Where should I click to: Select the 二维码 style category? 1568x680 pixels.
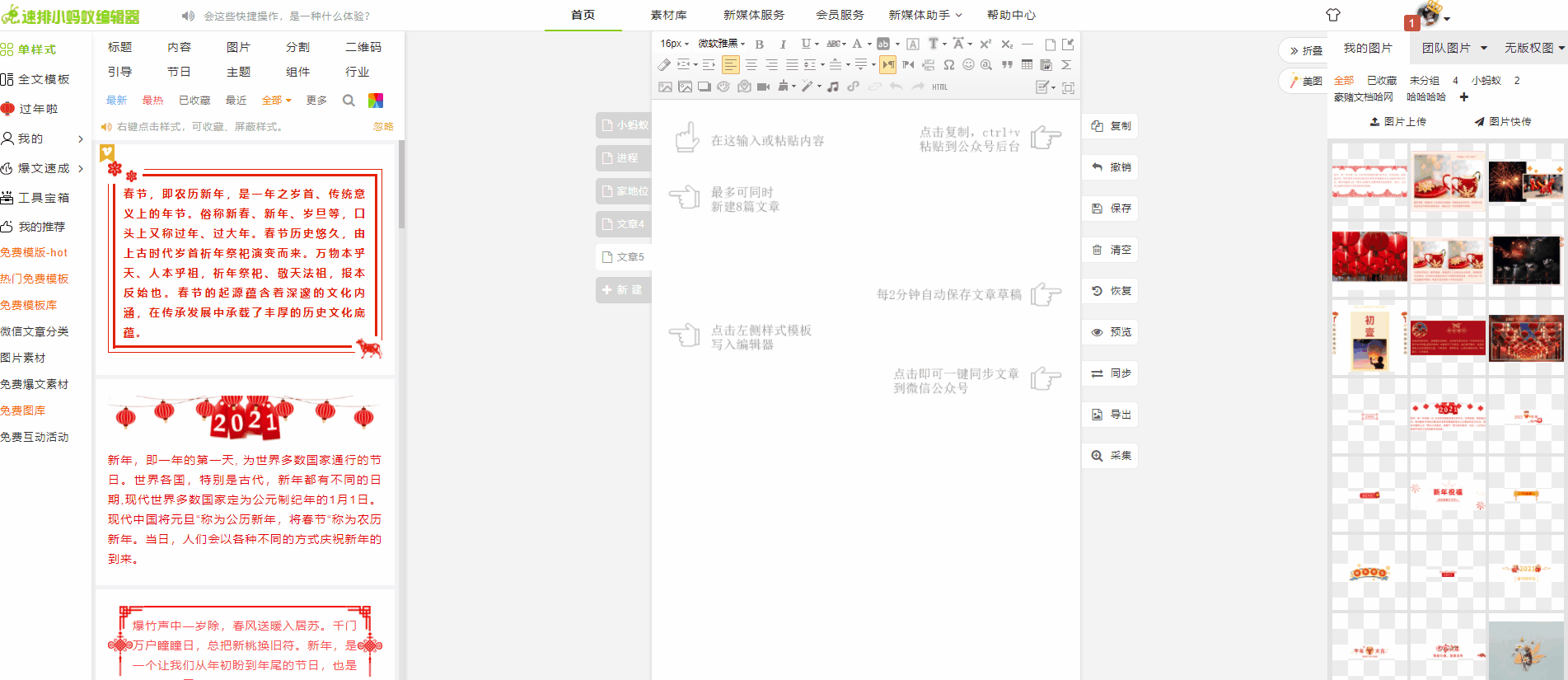coord(363,47)
